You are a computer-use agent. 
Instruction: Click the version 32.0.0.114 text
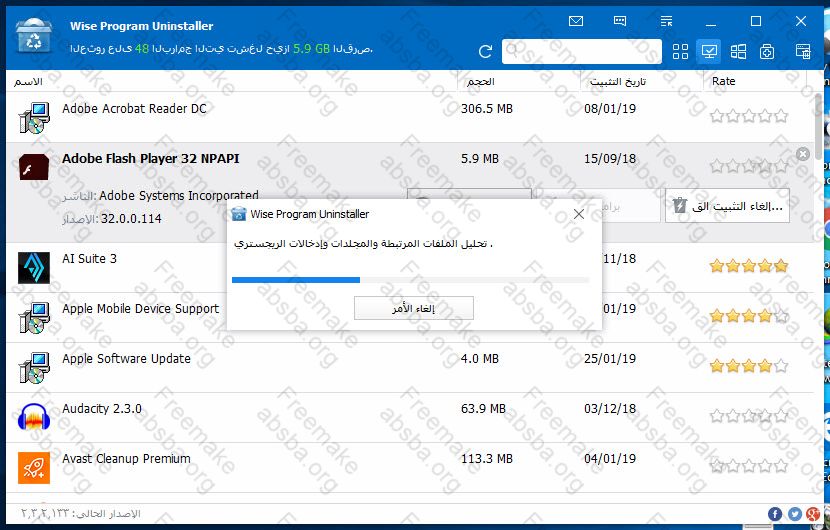click(x=131, y=218)
